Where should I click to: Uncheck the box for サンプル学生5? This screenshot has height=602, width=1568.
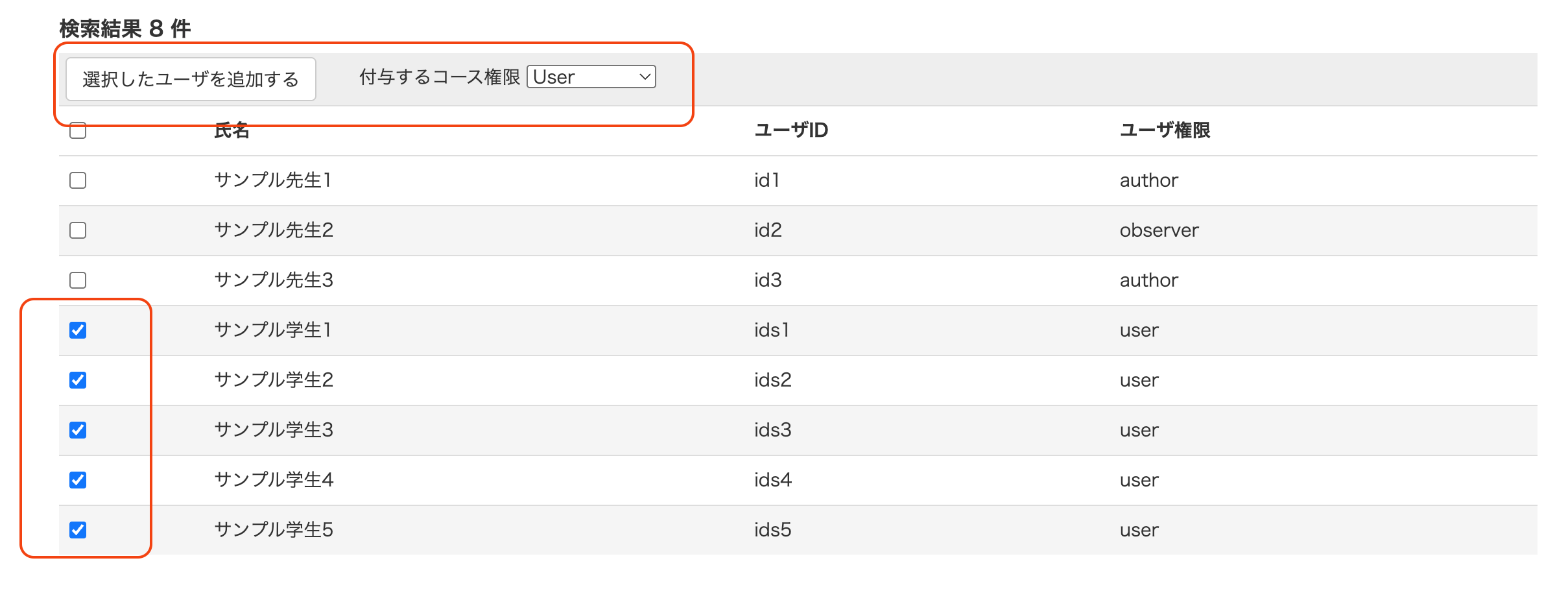coord(78,530)
